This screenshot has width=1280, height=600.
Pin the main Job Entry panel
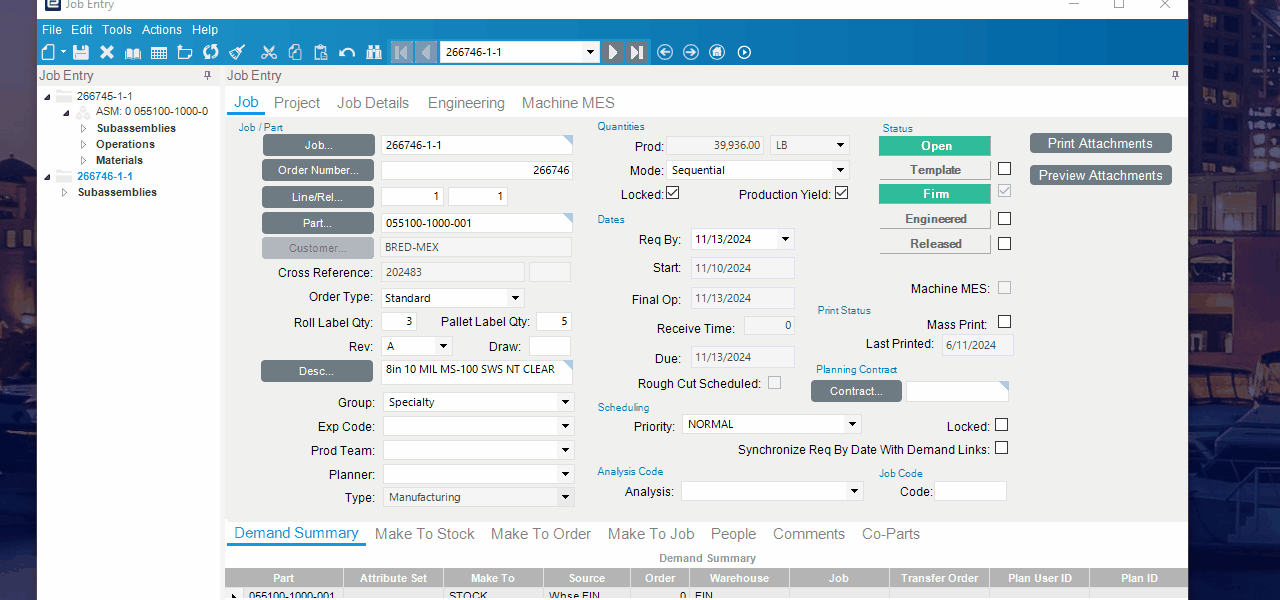click(x=1176, y=75)
